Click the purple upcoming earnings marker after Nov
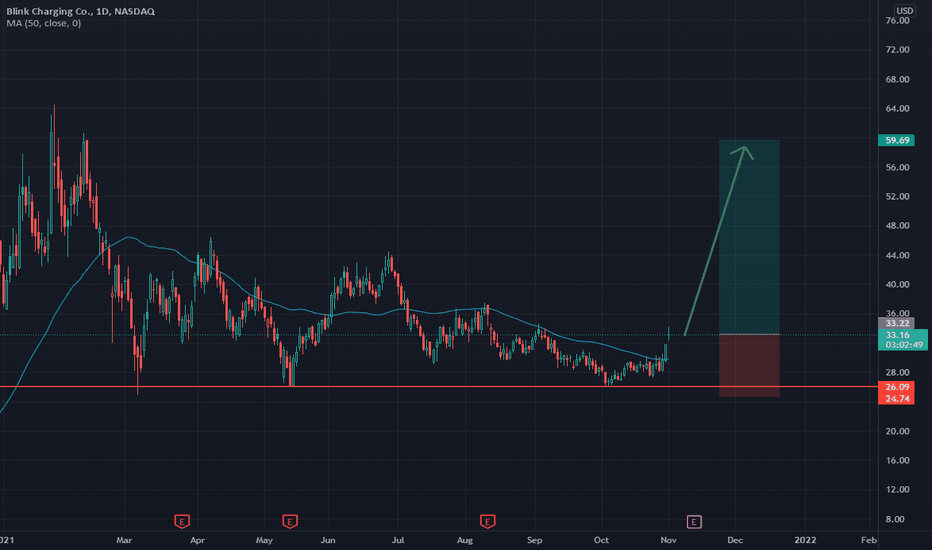 click(x=694, y=522)
